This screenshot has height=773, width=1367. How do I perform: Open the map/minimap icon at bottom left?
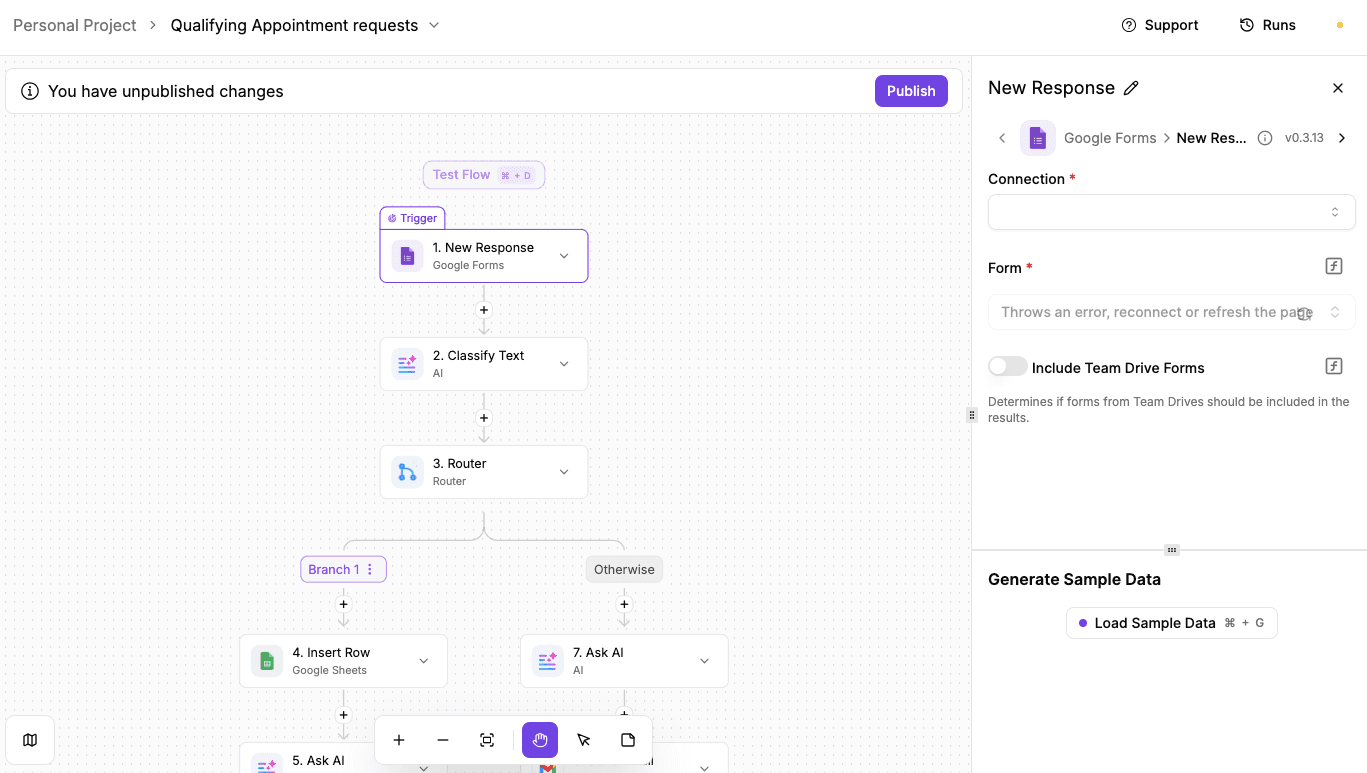tap(29, 739)
